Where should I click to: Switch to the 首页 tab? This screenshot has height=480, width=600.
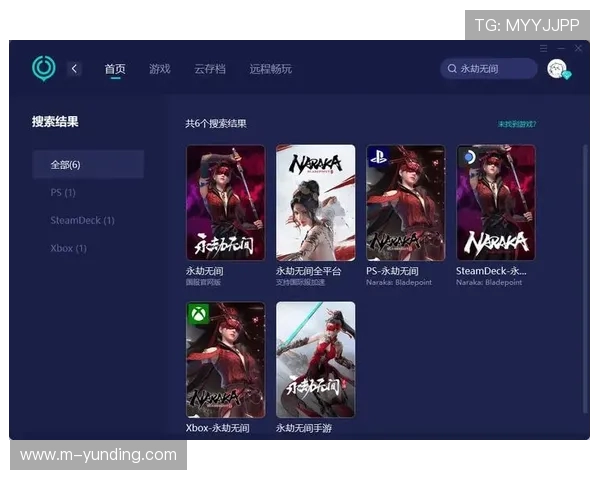click(115, 69)
